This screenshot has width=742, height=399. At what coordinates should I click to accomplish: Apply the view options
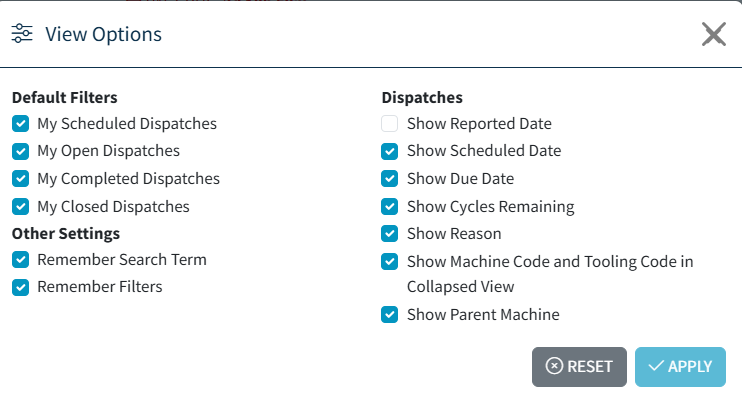pos(680,367)
